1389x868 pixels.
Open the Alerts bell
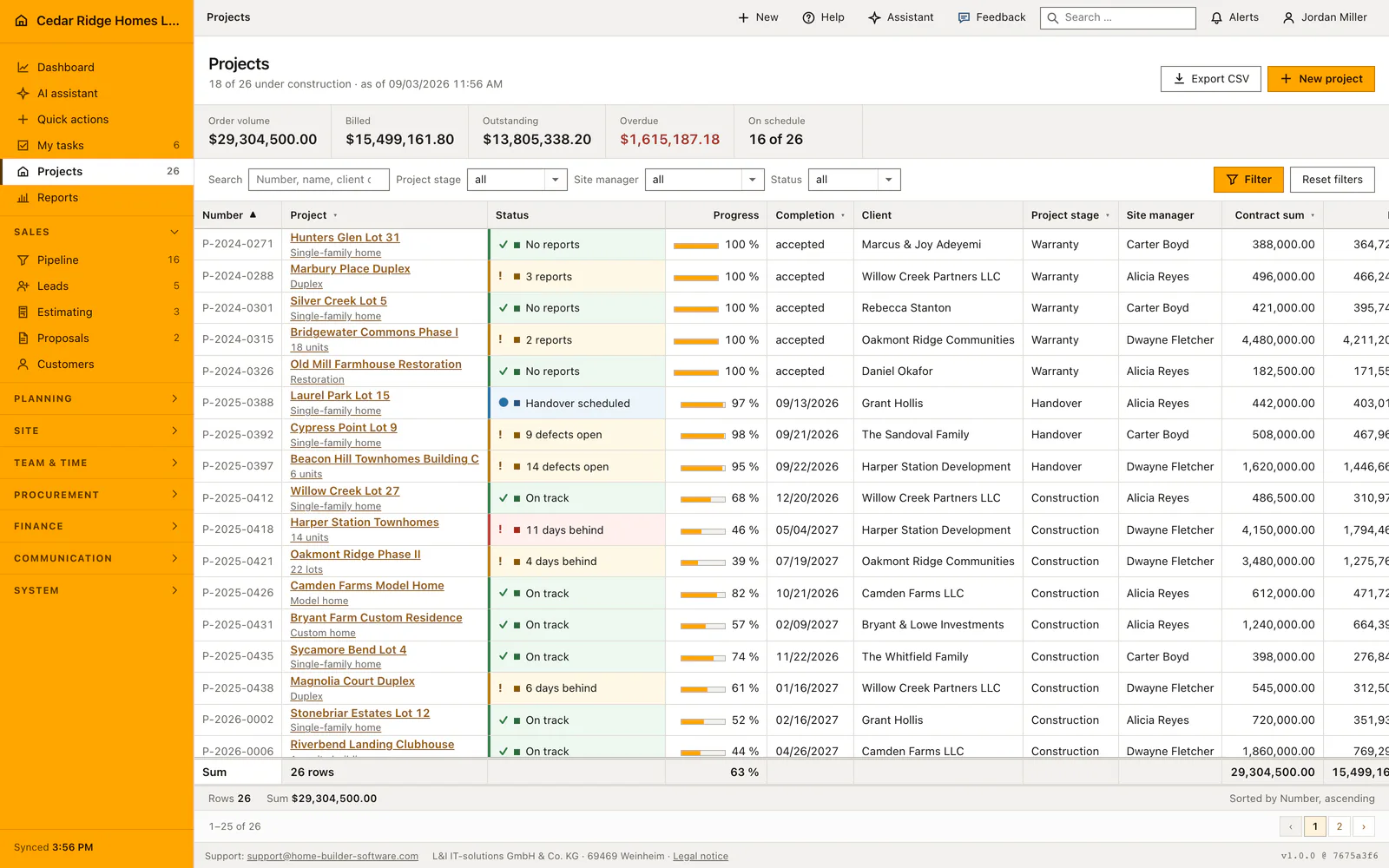(x=1234, y=17)
